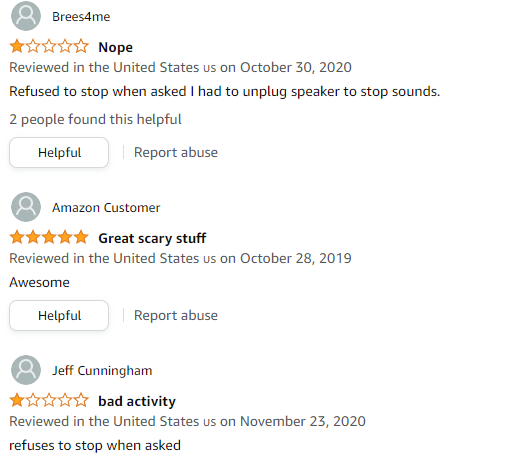This screenshot has height=458, width=507.
Task: Open the "Nope" review title
Action: click(115, 47)
